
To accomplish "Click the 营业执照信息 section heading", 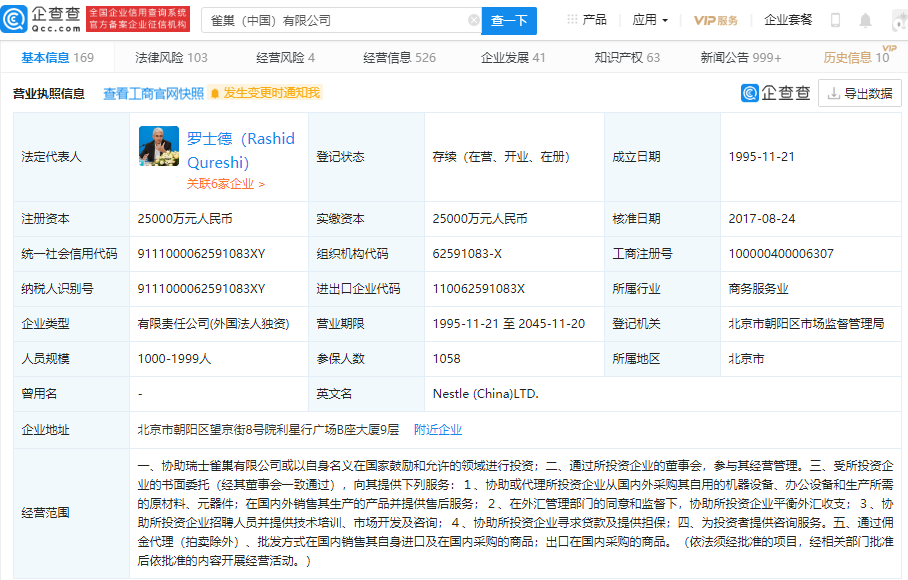I will point(49,93).
